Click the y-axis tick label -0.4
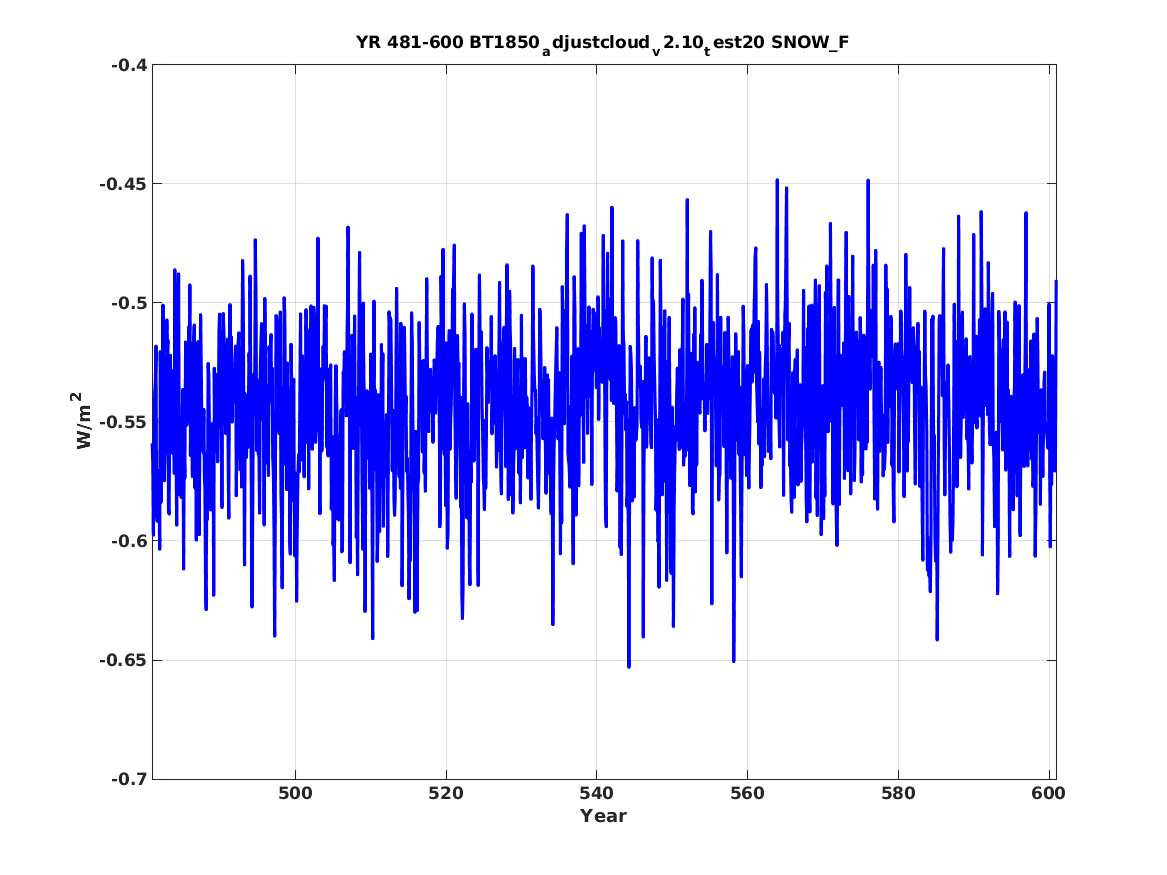 [129, 65]
